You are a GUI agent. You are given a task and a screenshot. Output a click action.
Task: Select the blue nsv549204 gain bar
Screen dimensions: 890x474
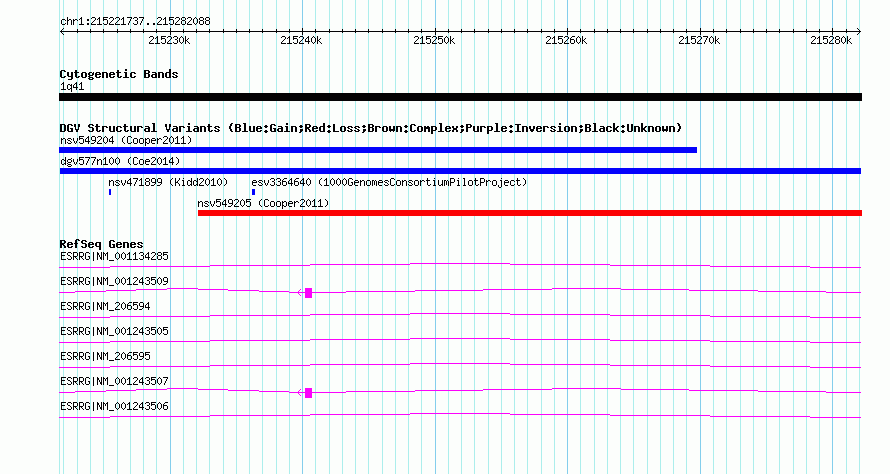click(x=378, y=150)
